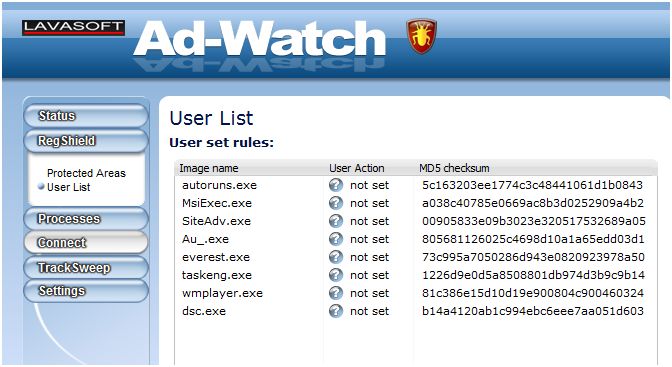Image resolution: width=672 pixels, height=367 pixels.
Task: Select the Au_.exe row
Action: tap(415, 239)
